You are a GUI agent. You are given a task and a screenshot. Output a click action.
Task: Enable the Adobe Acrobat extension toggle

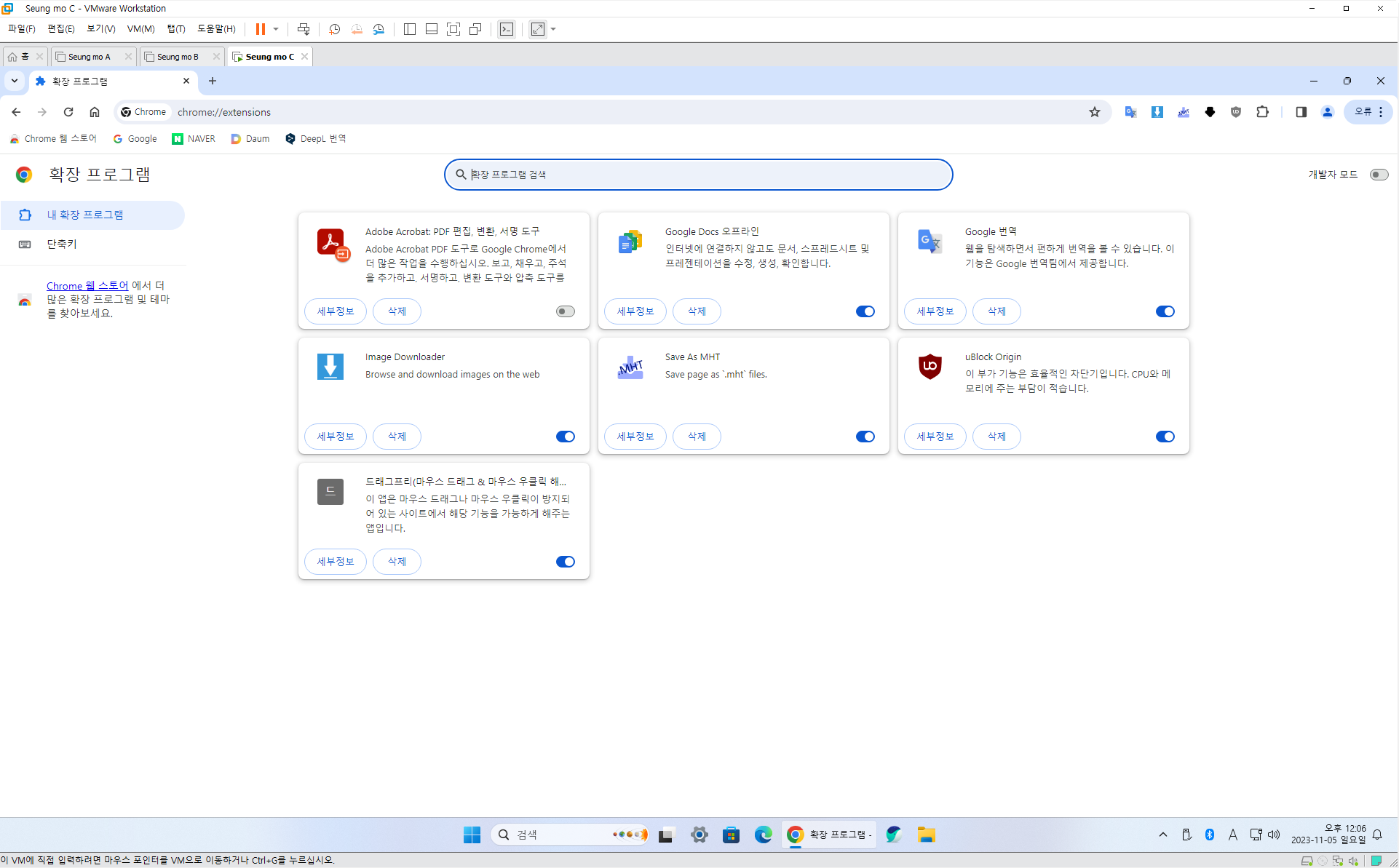[566, 311]
